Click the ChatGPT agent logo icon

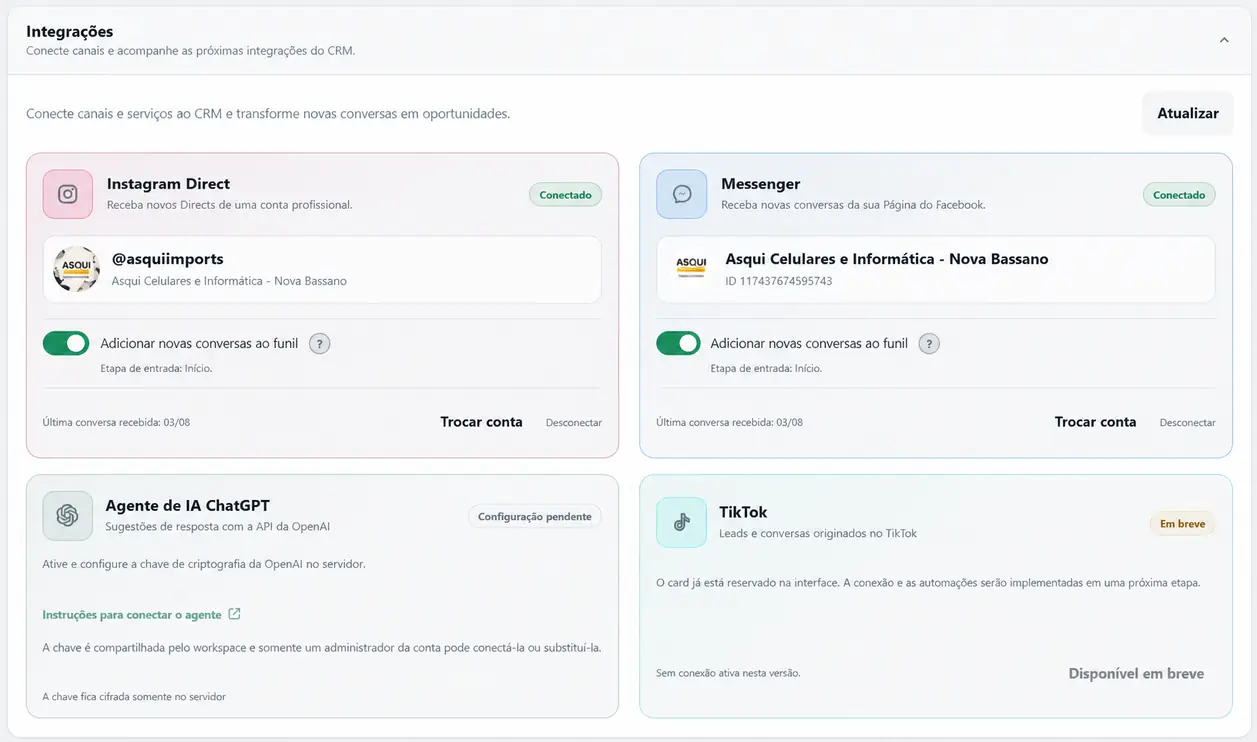click(68, 516)
